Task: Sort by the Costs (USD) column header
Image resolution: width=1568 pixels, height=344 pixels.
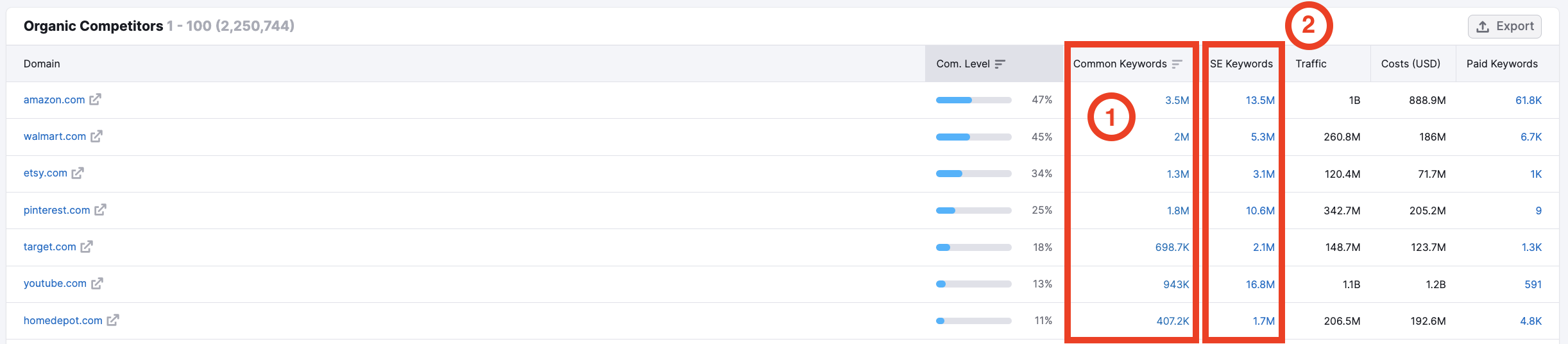Action: 1411,64
